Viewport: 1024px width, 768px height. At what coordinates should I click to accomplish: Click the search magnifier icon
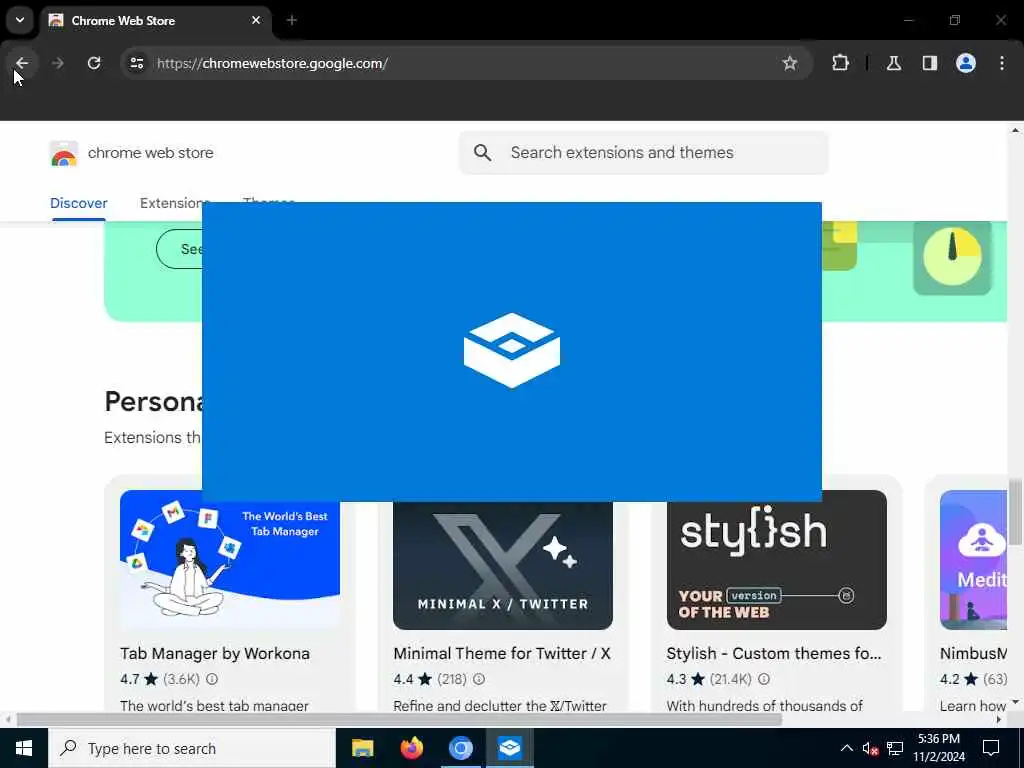tap(483, 153)
